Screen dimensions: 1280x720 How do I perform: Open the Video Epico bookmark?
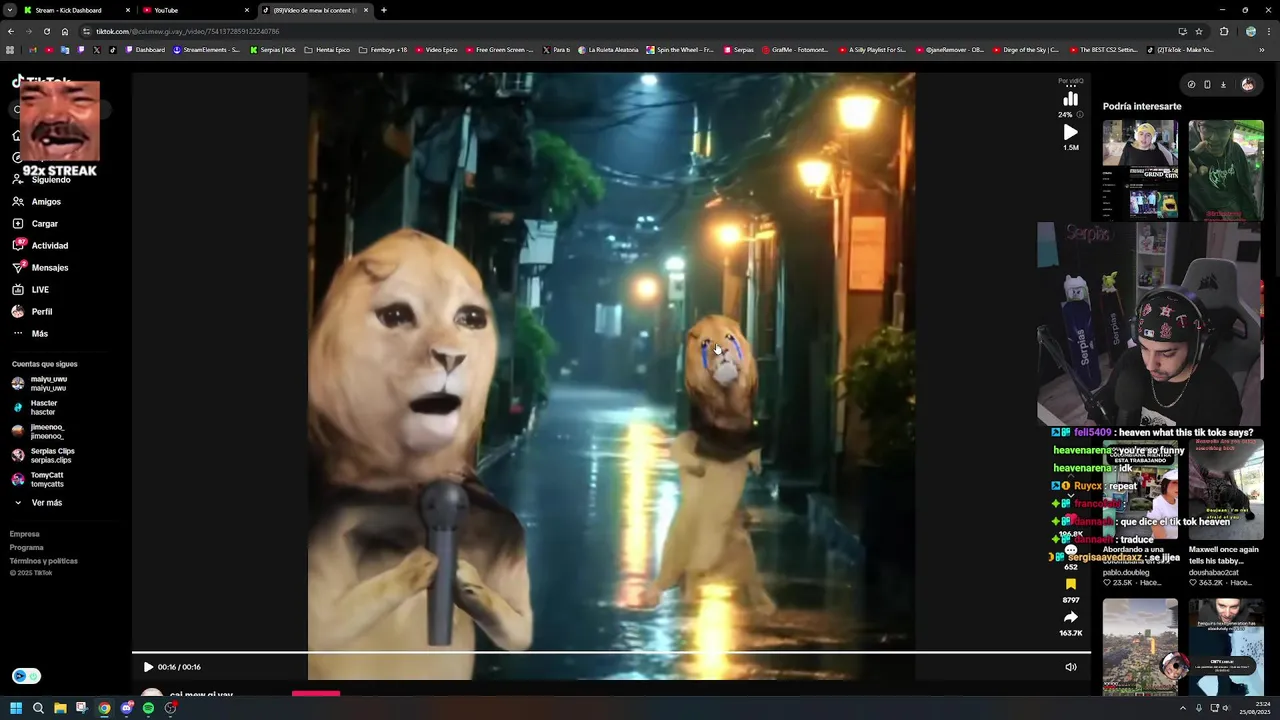(436, 50)
